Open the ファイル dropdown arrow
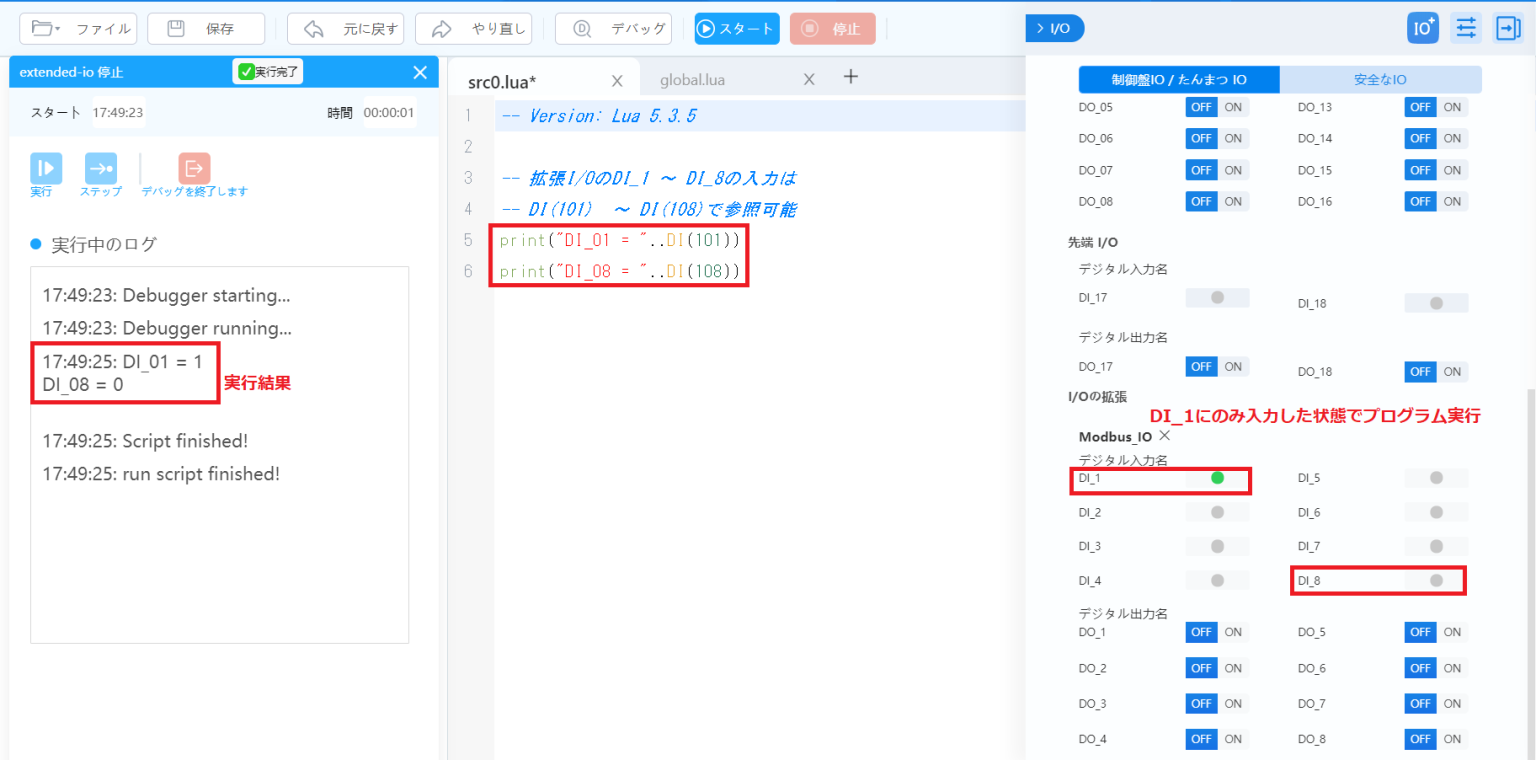This screenshot has width=1536, height=760. pyautogui.click(x=57, y=28)
